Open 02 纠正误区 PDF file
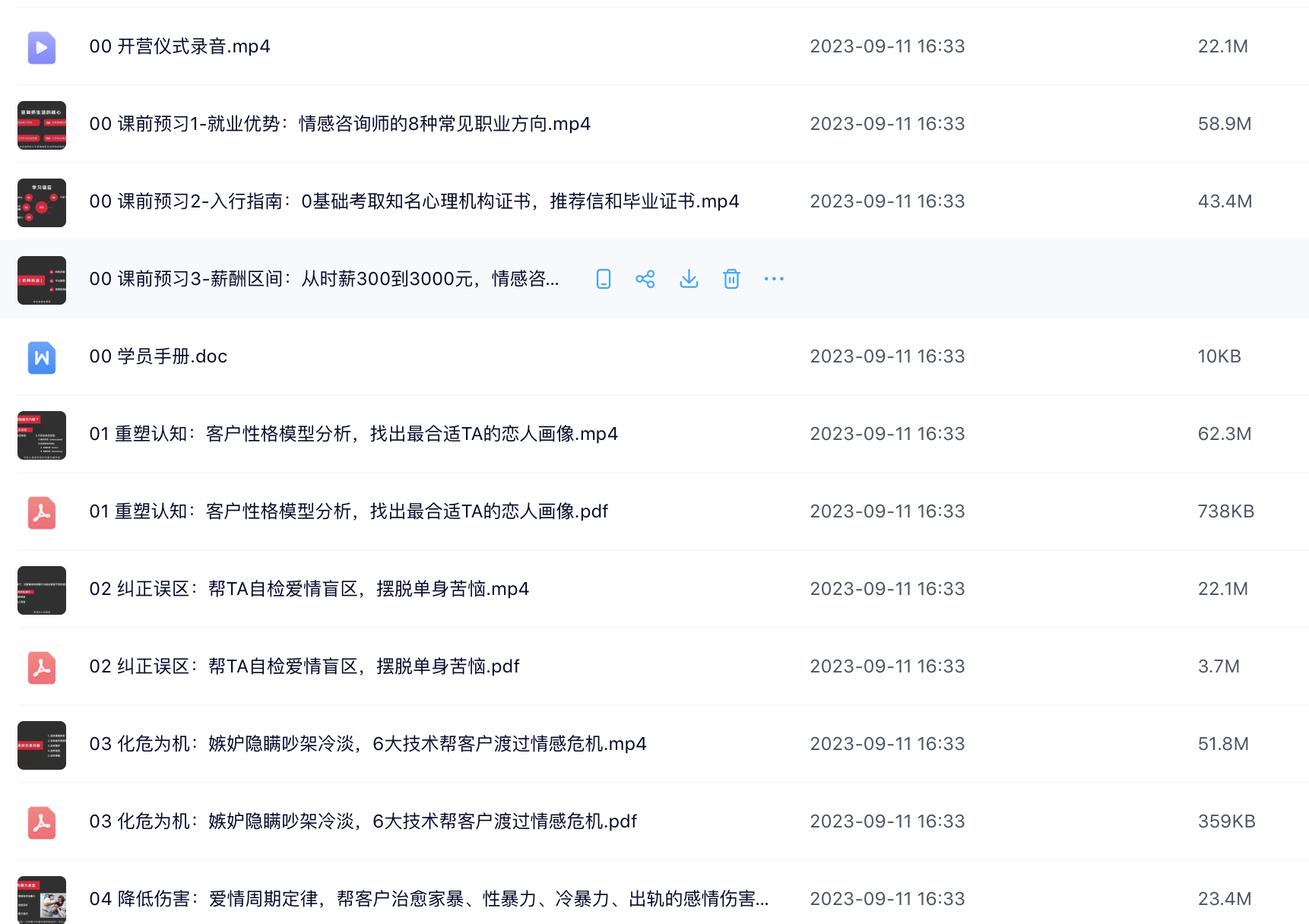The width and height of the screenshot is (1309, 924). click(304, 666)
